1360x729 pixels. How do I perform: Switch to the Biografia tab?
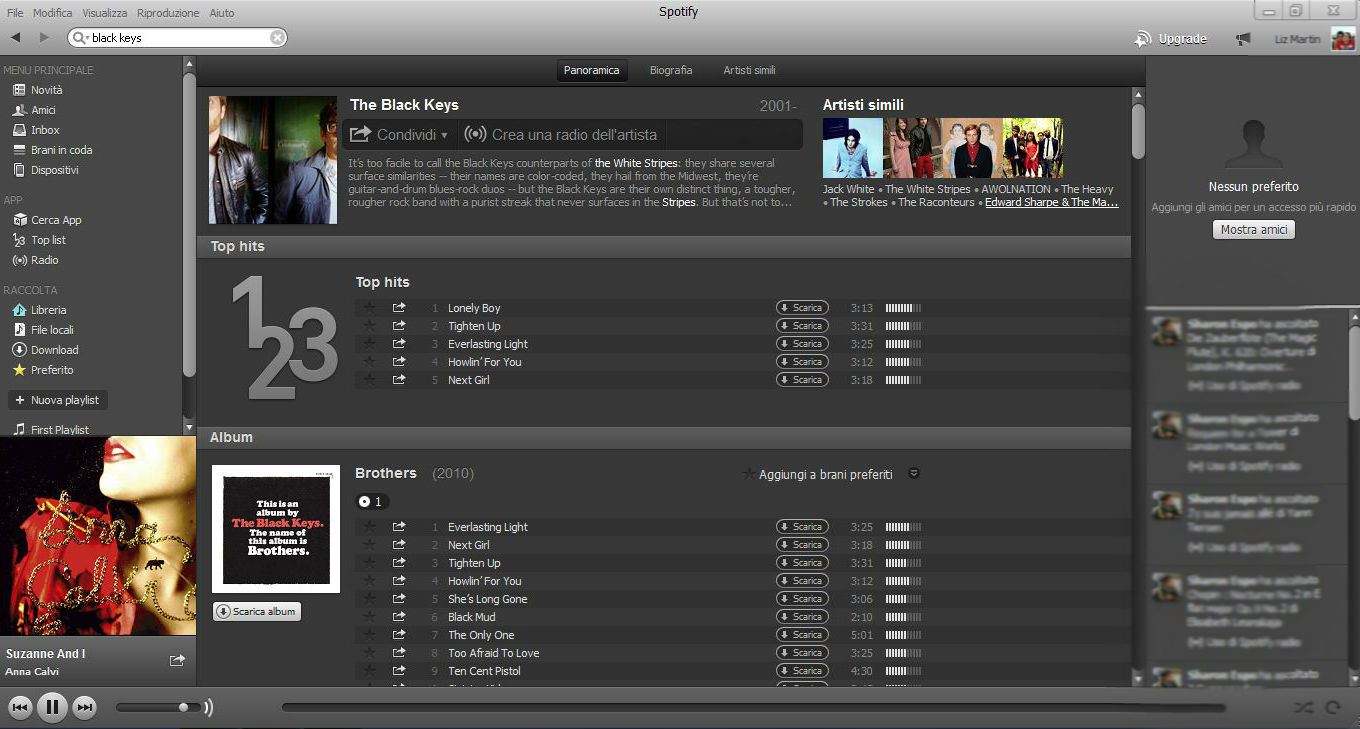pyautogui.click(x=671, y=70)
